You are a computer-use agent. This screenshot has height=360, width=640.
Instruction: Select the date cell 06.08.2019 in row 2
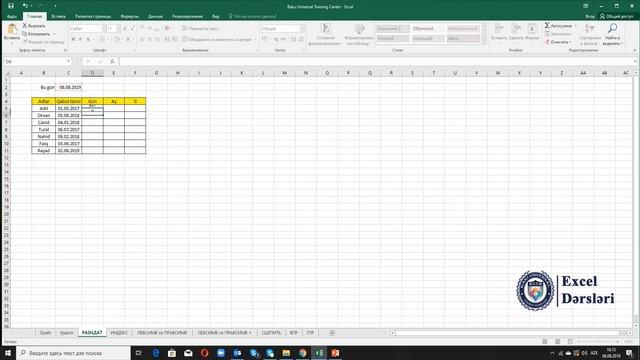pos(69,87)
